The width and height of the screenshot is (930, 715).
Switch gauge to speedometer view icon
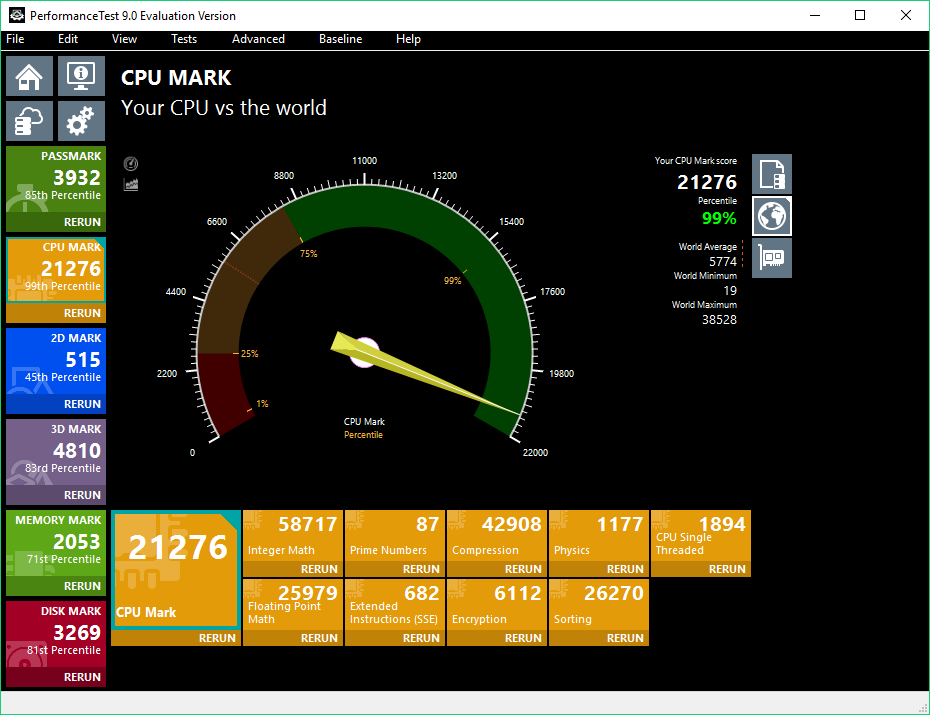[x=130, y=164]
